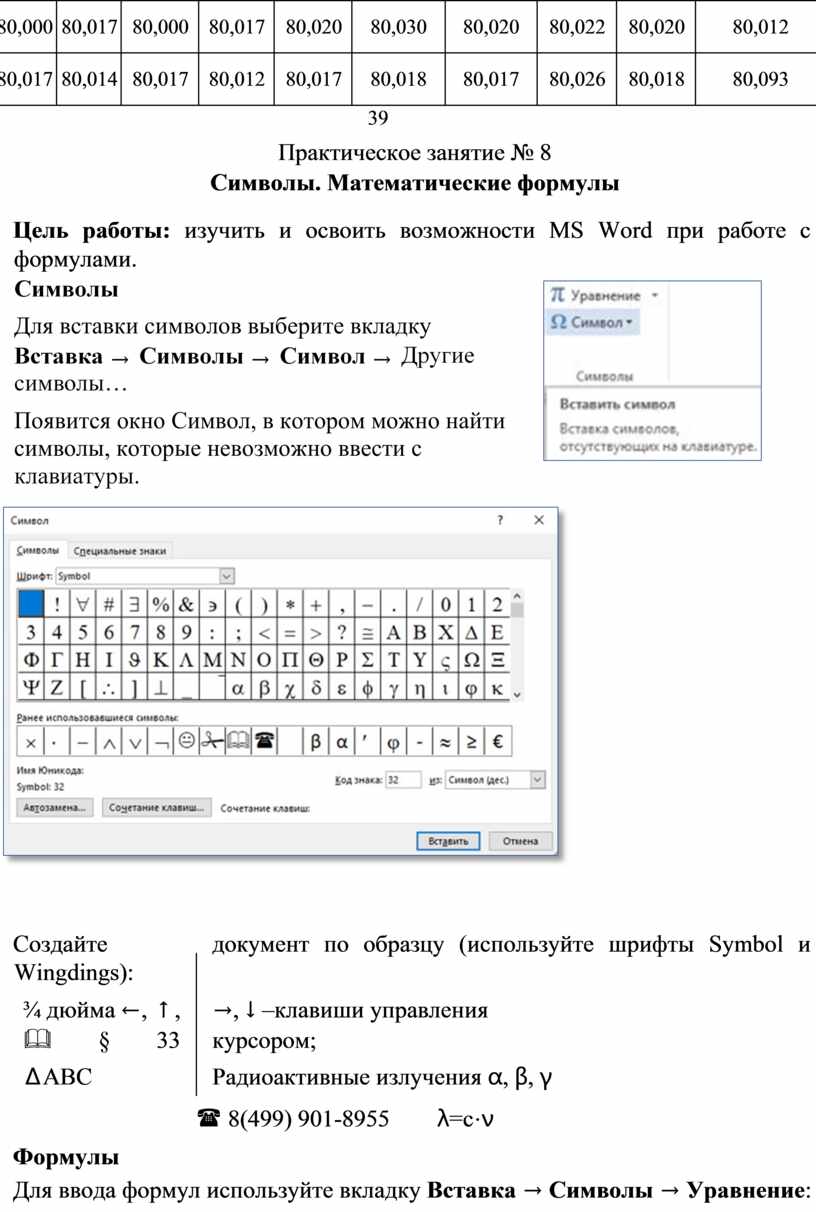
Task: Select capital Φ in the character grid
Action: point(32,660)
